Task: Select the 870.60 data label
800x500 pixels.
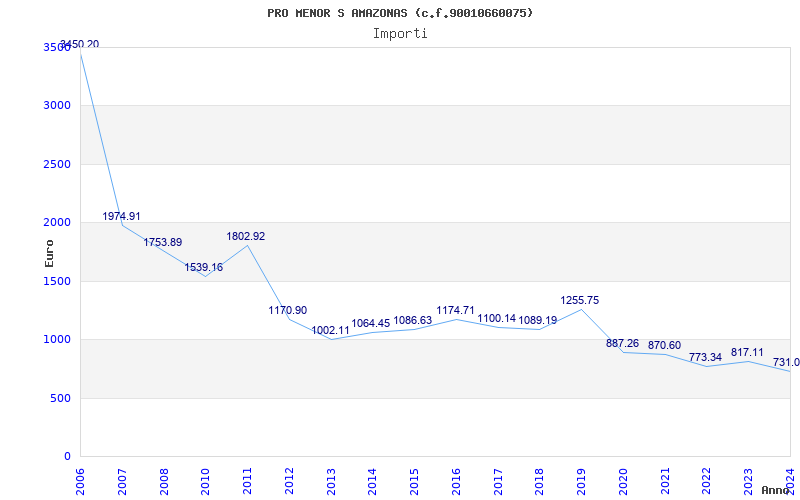Action: point(664,345)
